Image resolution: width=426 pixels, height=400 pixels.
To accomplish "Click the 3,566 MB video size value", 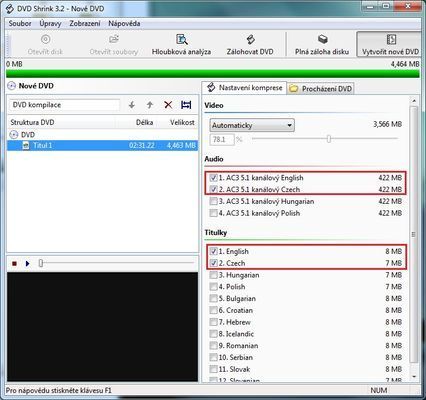I will click(387, 124).
